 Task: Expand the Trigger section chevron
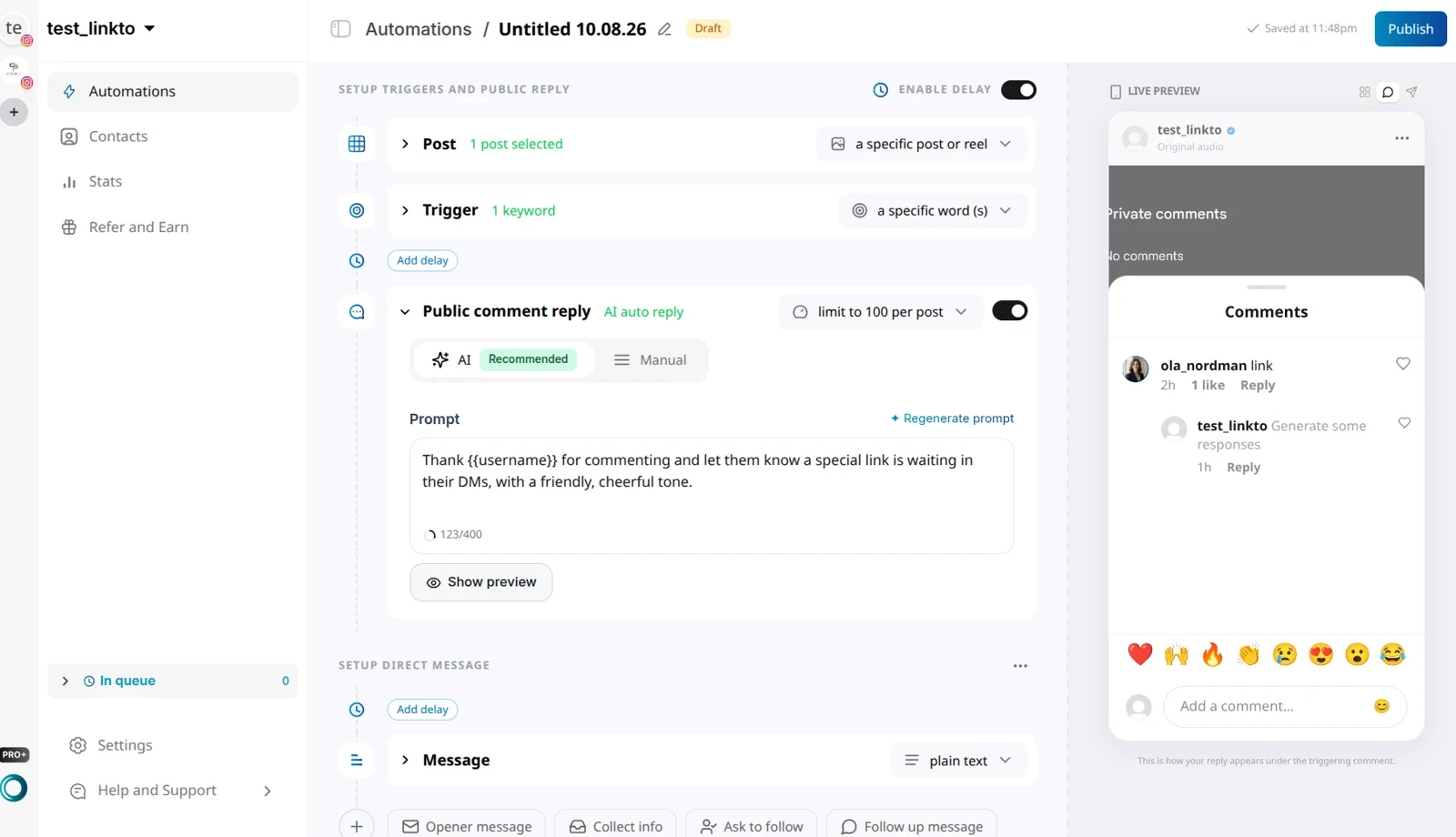[406, 210]
